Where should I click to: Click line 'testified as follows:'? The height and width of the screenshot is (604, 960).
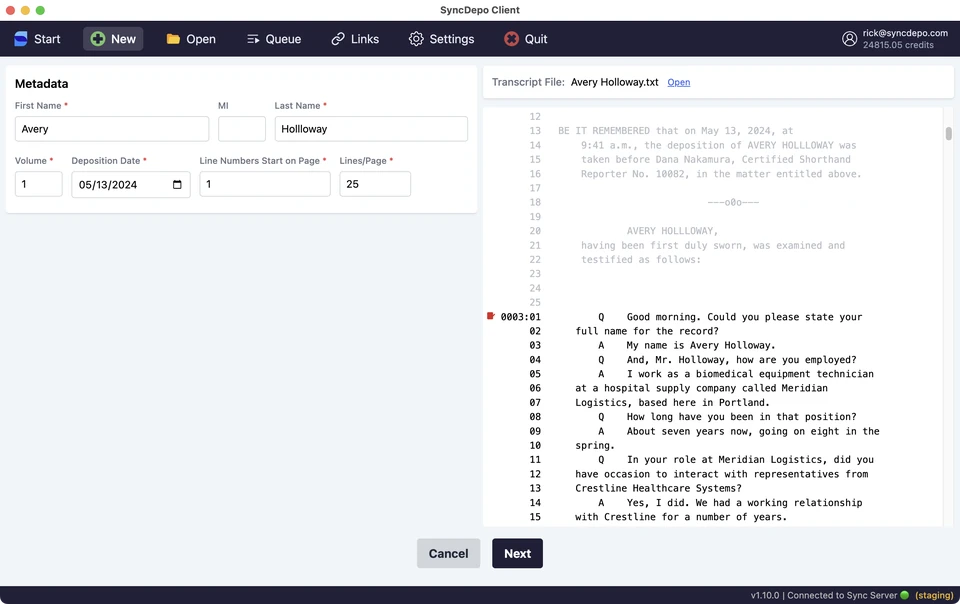pos(640,259)
